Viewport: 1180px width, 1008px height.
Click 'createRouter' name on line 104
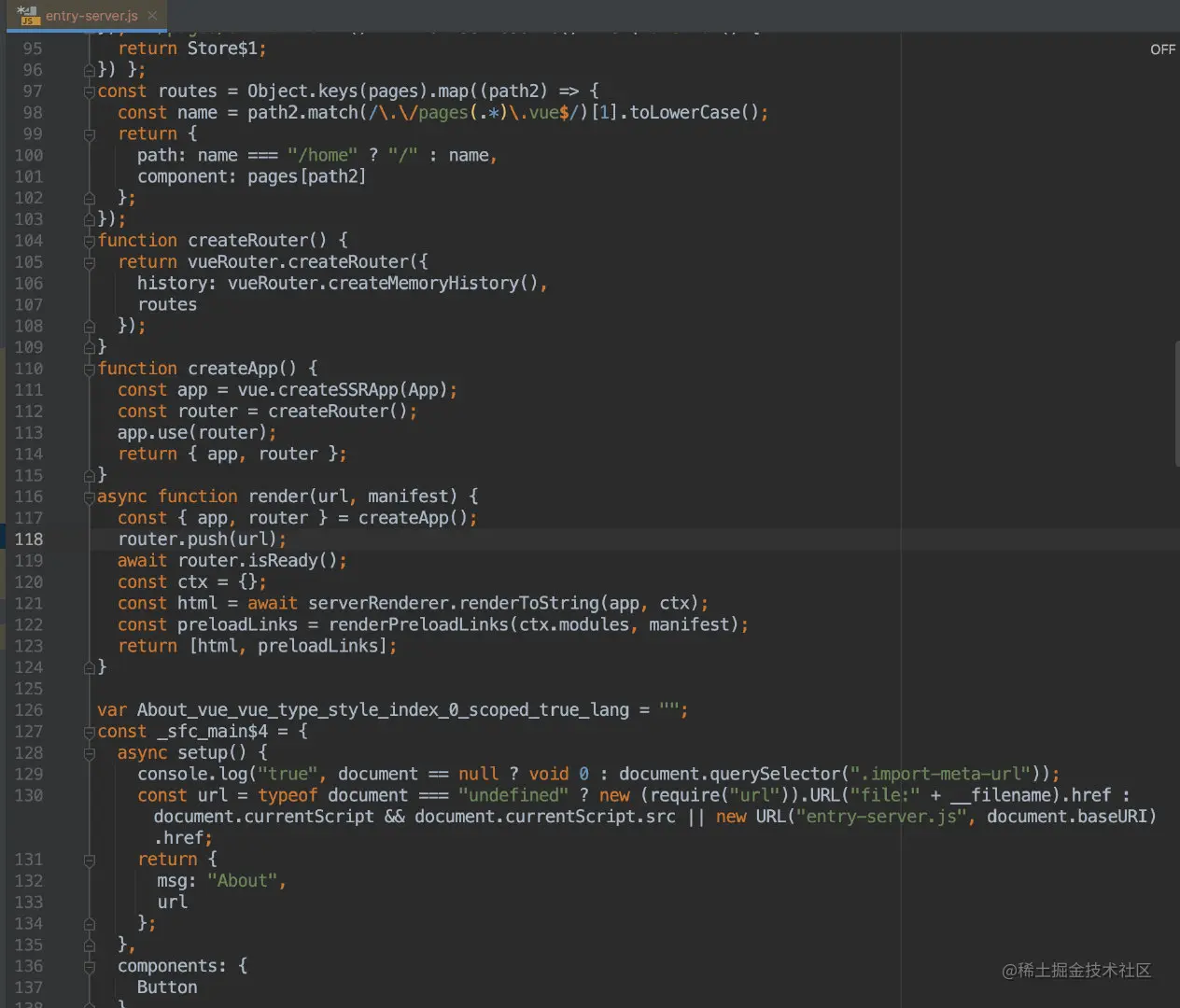(x=247, y=241)
